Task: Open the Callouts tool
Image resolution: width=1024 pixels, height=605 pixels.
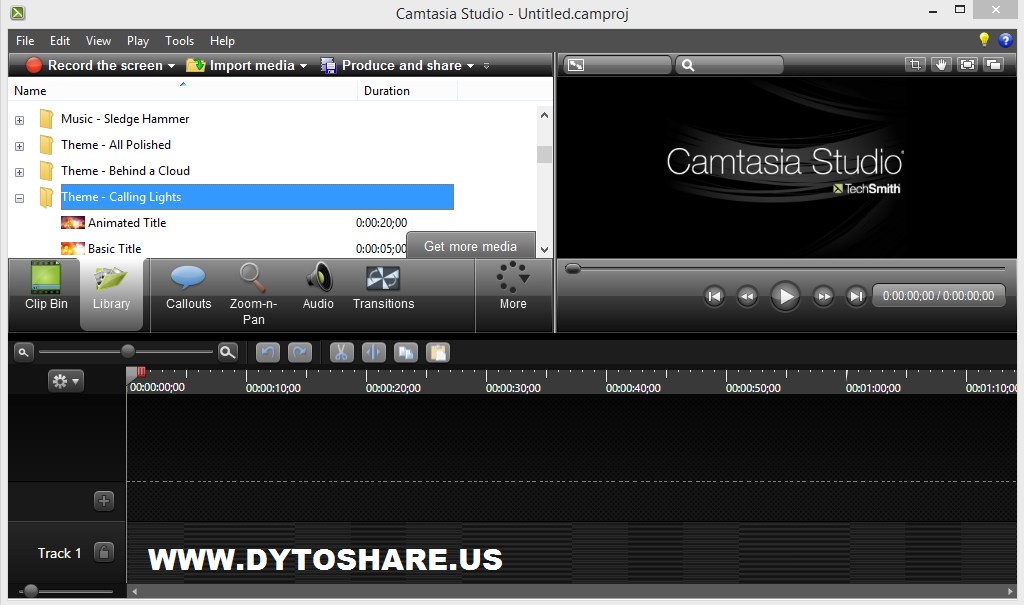Action: [188, 287]
